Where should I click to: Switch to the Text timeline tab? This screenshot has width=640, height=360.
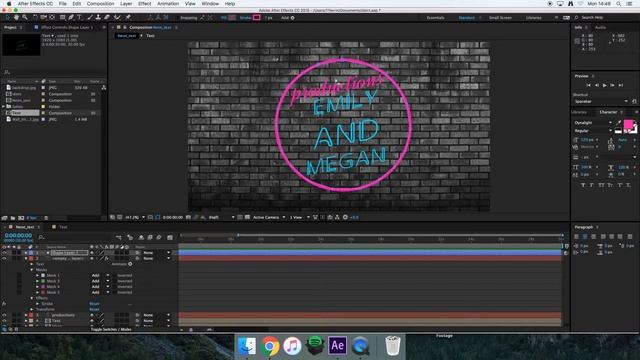click(63, 227)
